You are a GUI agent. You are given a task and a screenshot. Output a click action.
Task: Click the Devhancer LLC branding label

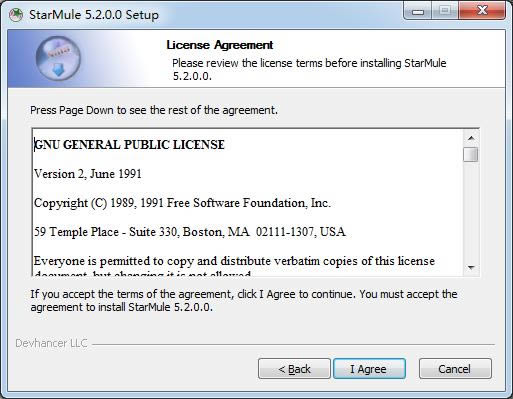(x=52, y=343)
